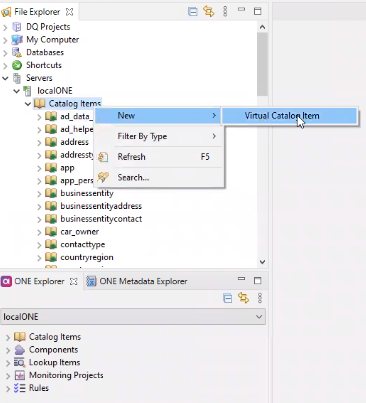Select Lookup Items in ONE Explorer
This screenshot has height=403, width=366.
pos(54,362)
